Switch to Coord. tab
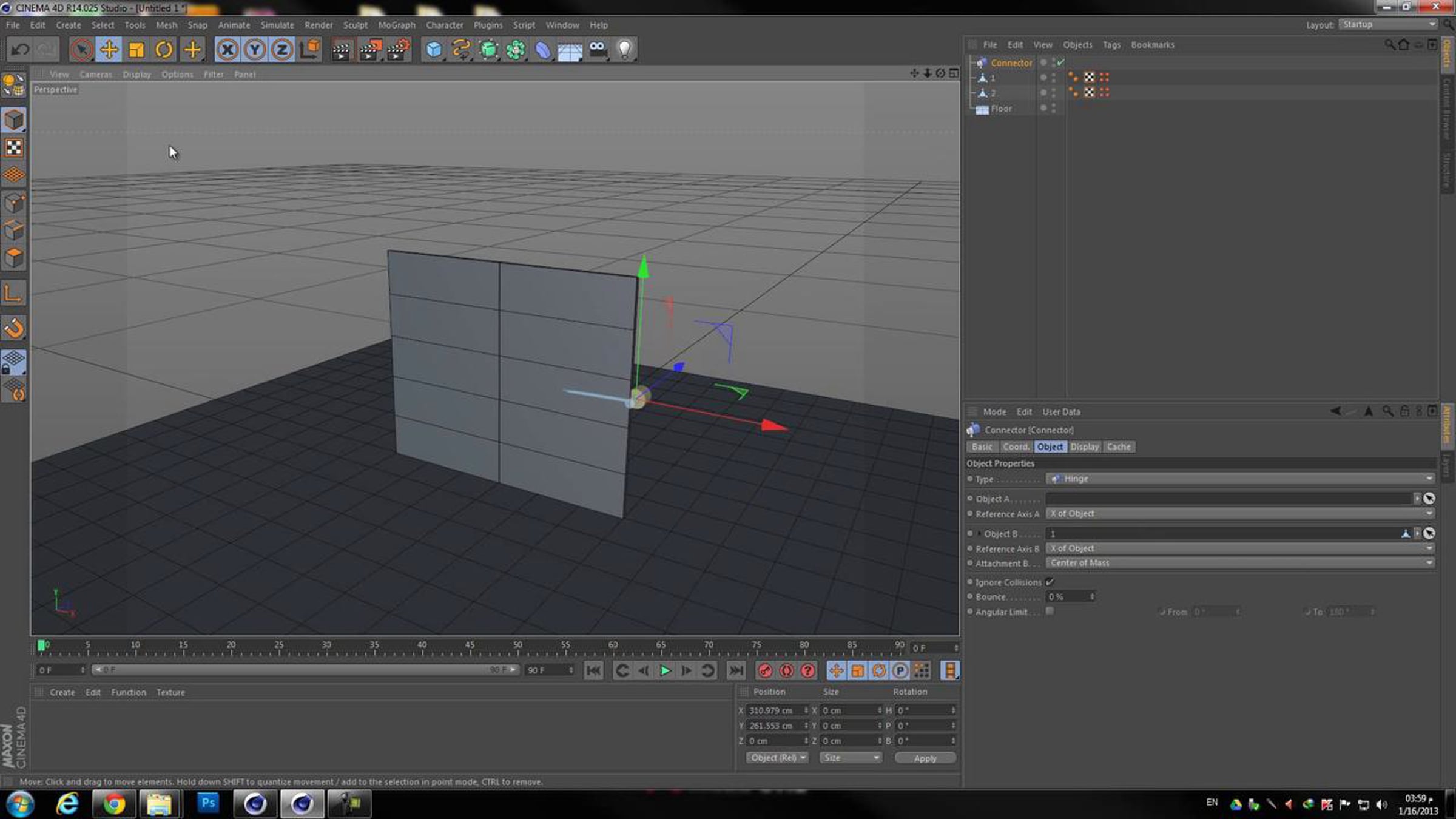The width and height of the screenshot is (1456, 819). click(x=1016, y=447)
